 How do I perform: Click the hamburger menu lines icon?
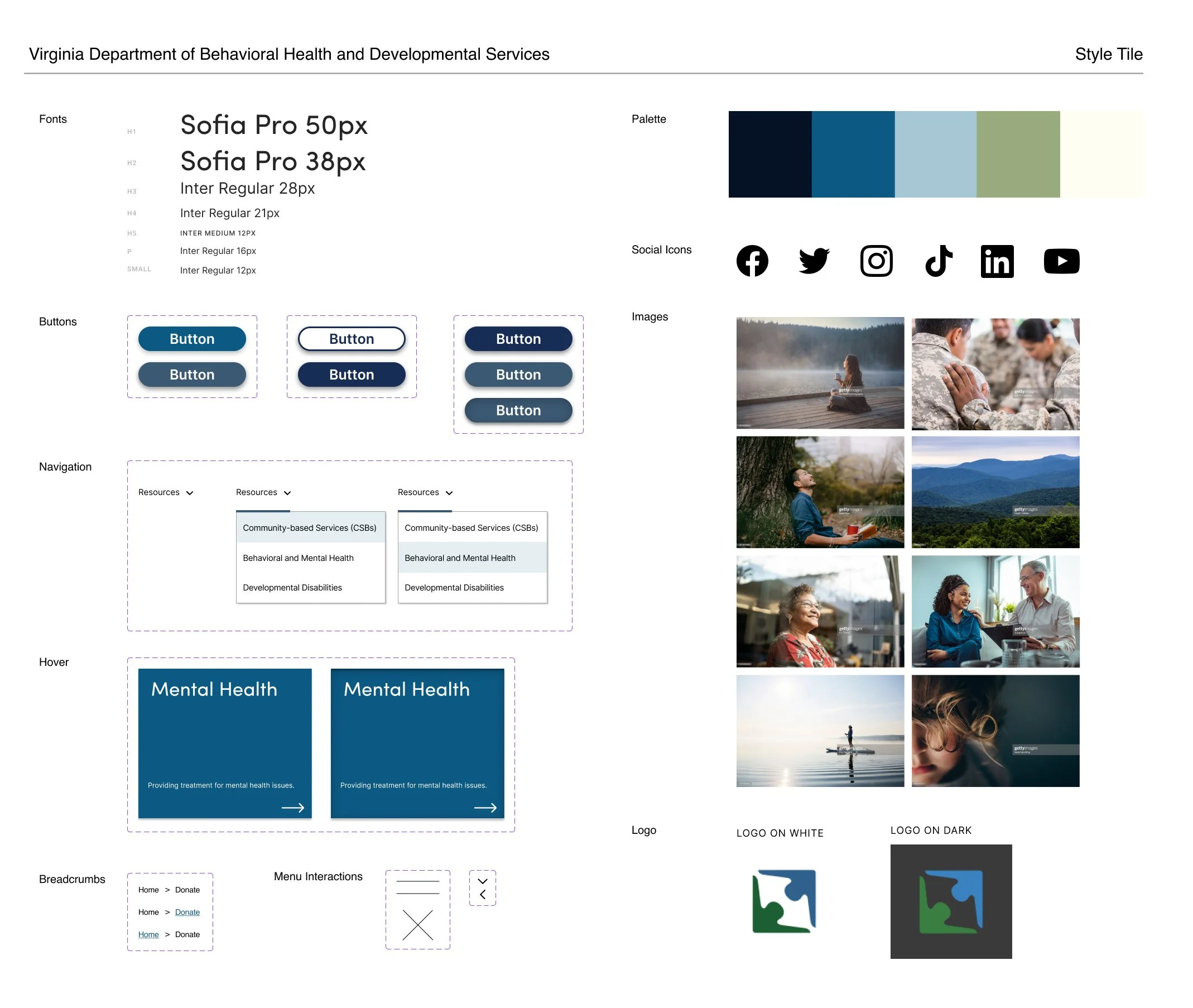(418, 887)
